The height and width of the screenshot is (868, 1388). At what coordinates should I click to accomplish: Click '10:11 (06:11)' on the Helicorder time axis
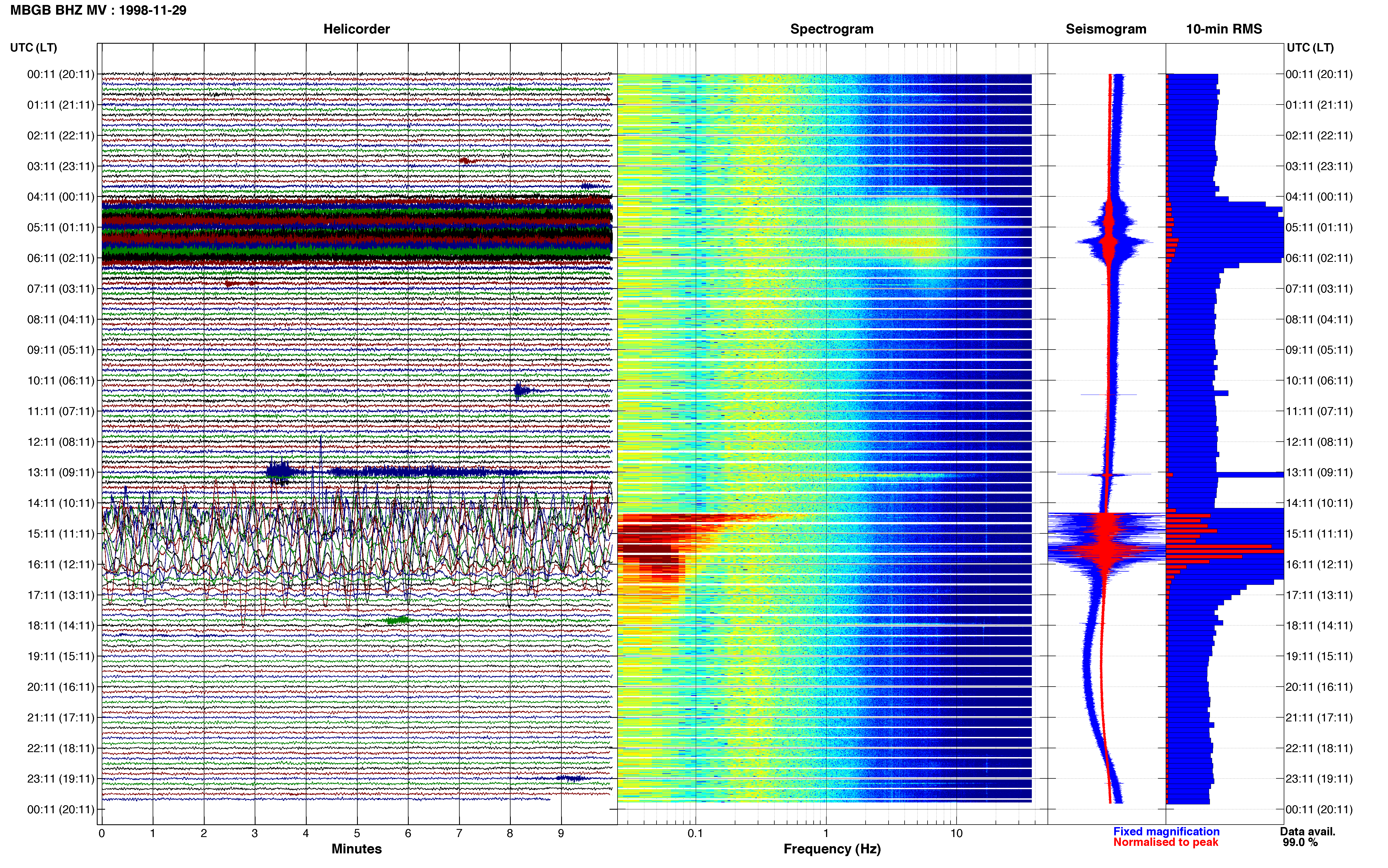(61, 380)
